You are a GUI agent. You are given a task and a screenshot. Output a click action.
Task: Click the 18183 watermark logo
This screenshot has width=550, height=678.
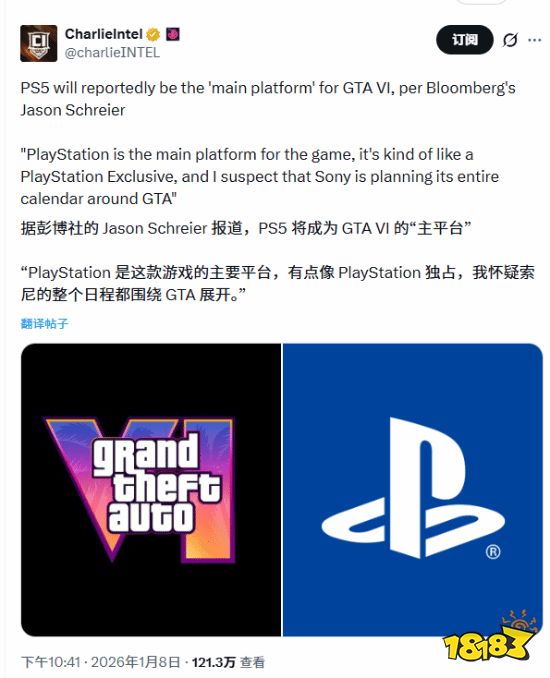[x=489, y=636]
